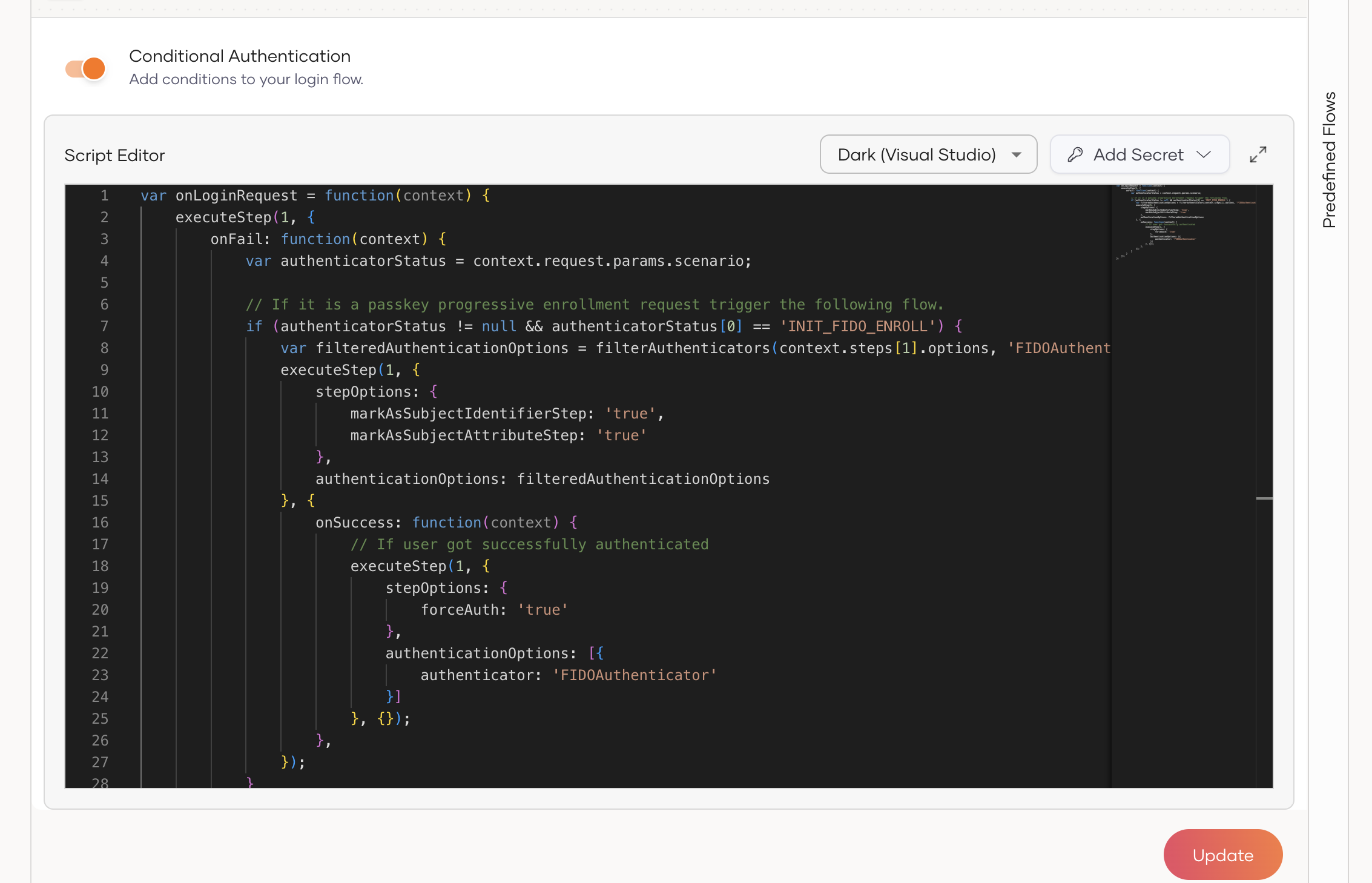Click 'markAsSubjectAttributeStep' in line 12
Image resolution: width=1372 pixels, height=883 pixels.
464,435
